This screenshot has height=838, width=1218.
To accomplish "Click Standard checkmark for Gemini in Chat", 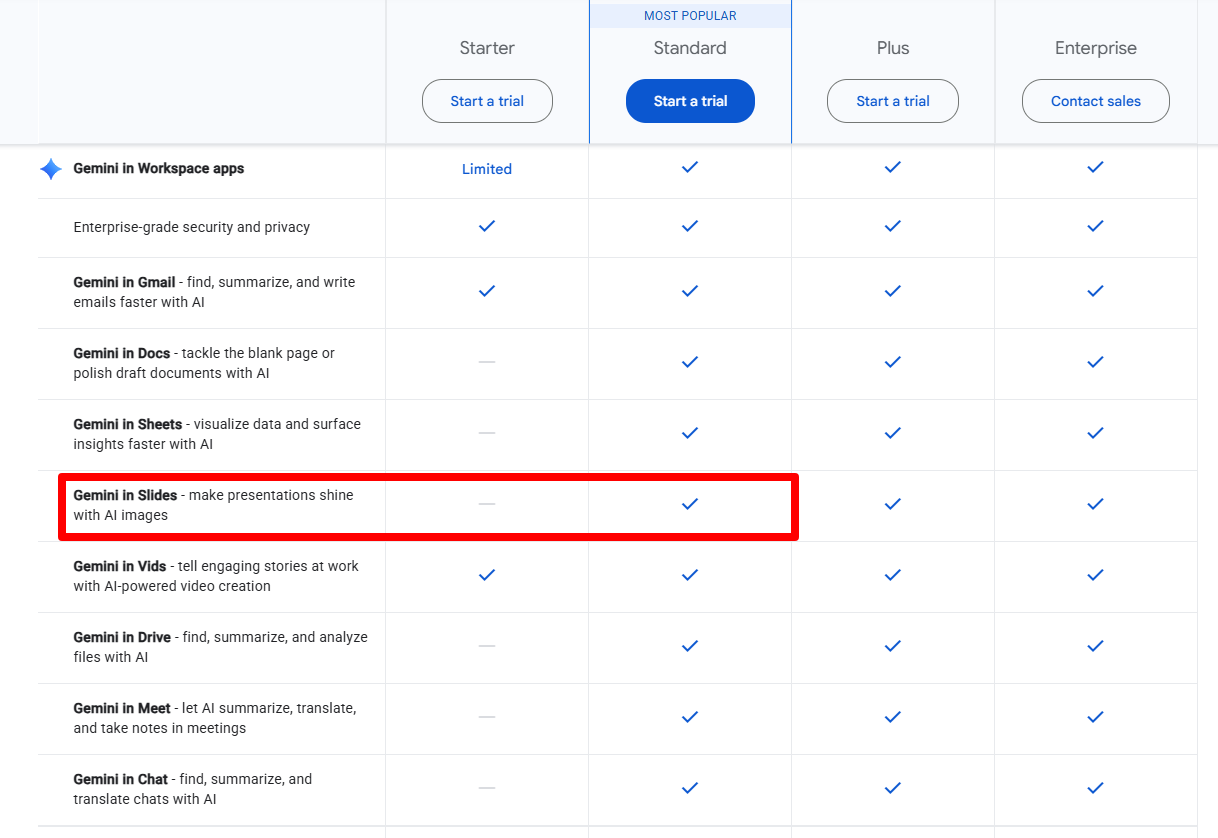I will [x=690, y=788].
